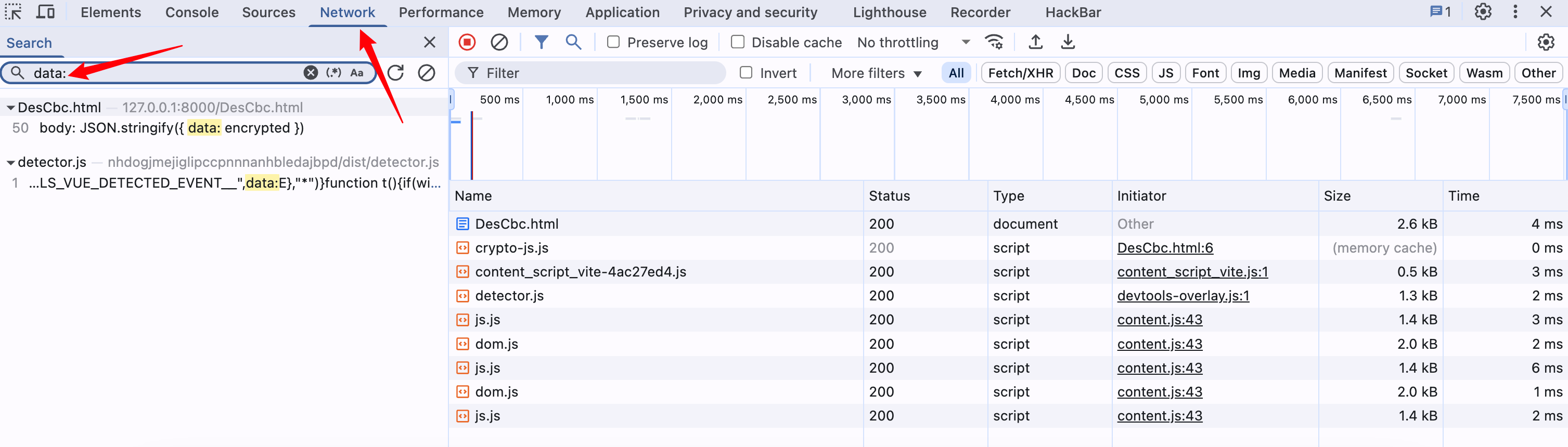Viewport: 1568px width, 447px height.
Task: Stop recording network log
Action: click(x=467, y=42)
